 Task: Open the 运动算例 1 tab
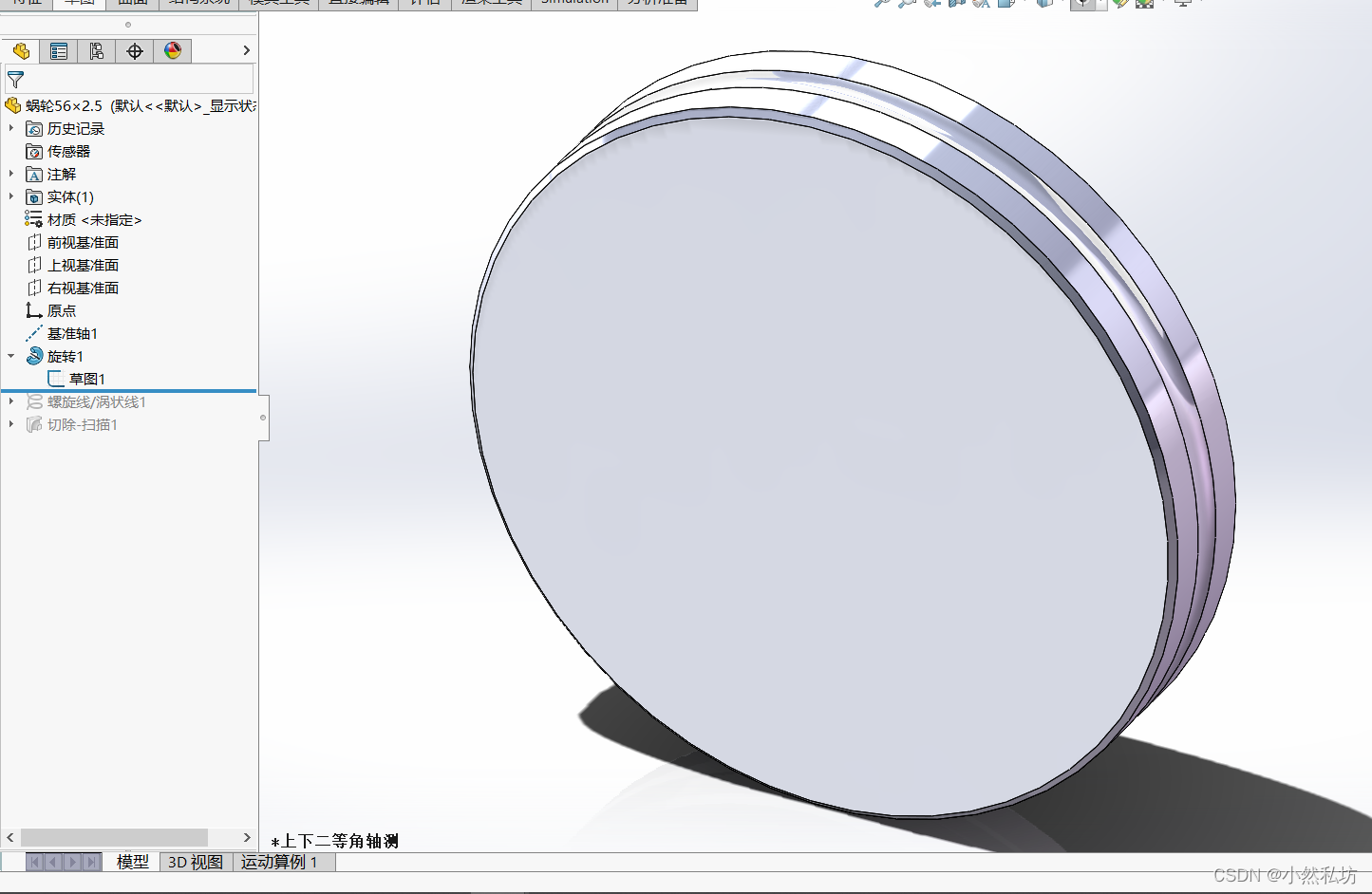[x=279, y=862]
